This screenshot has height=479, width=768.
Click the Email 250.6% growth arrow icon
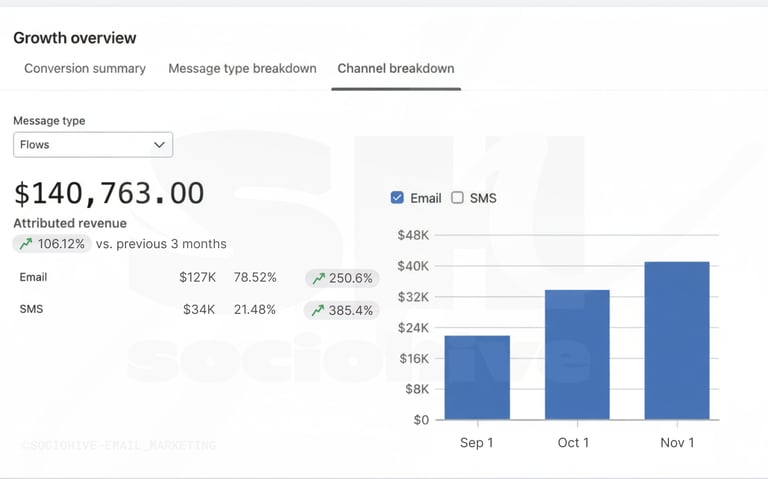pyautogui.click(x=318, y=278)
